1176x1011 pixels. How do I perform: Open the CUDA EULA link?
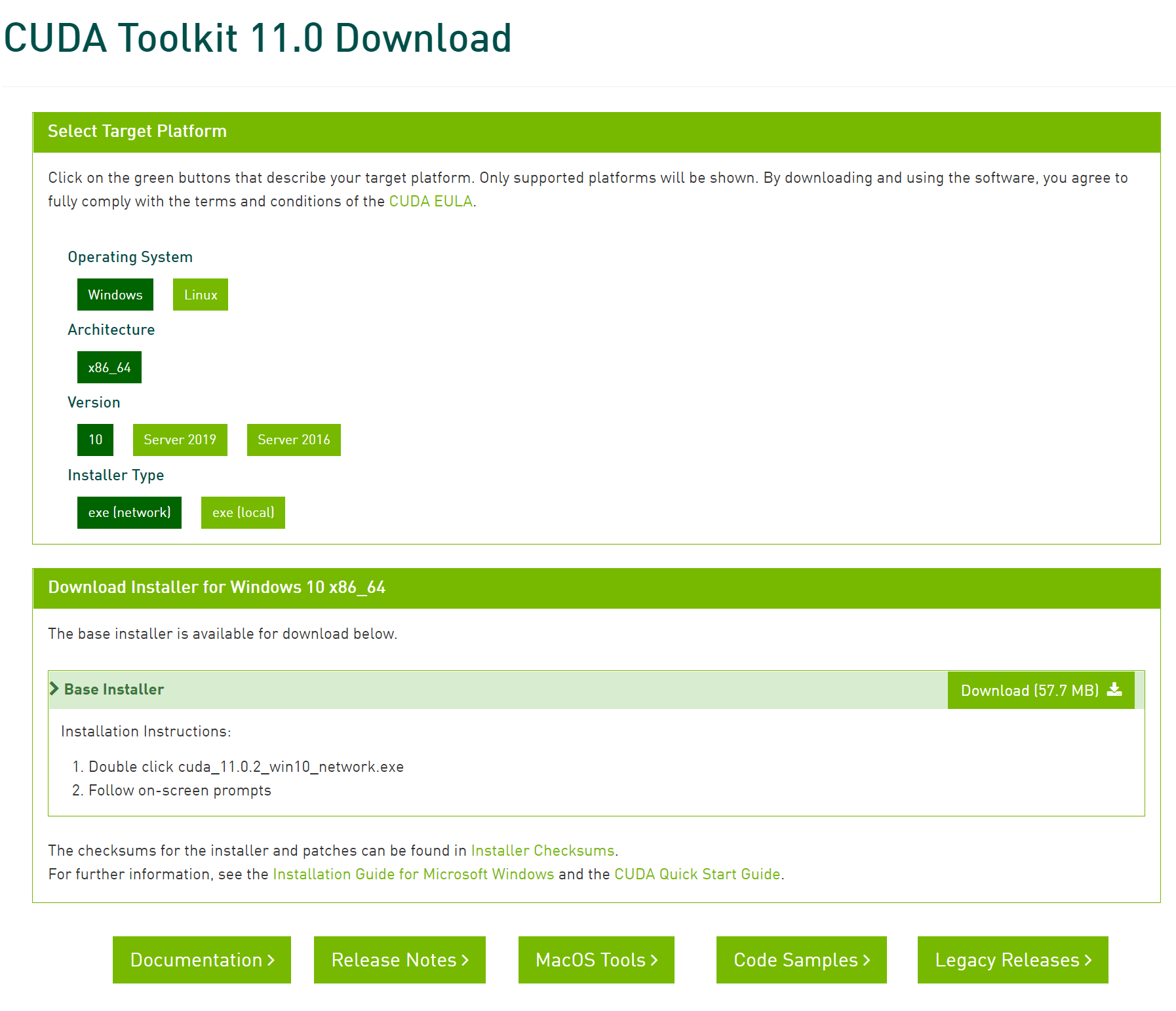[431, 201]
